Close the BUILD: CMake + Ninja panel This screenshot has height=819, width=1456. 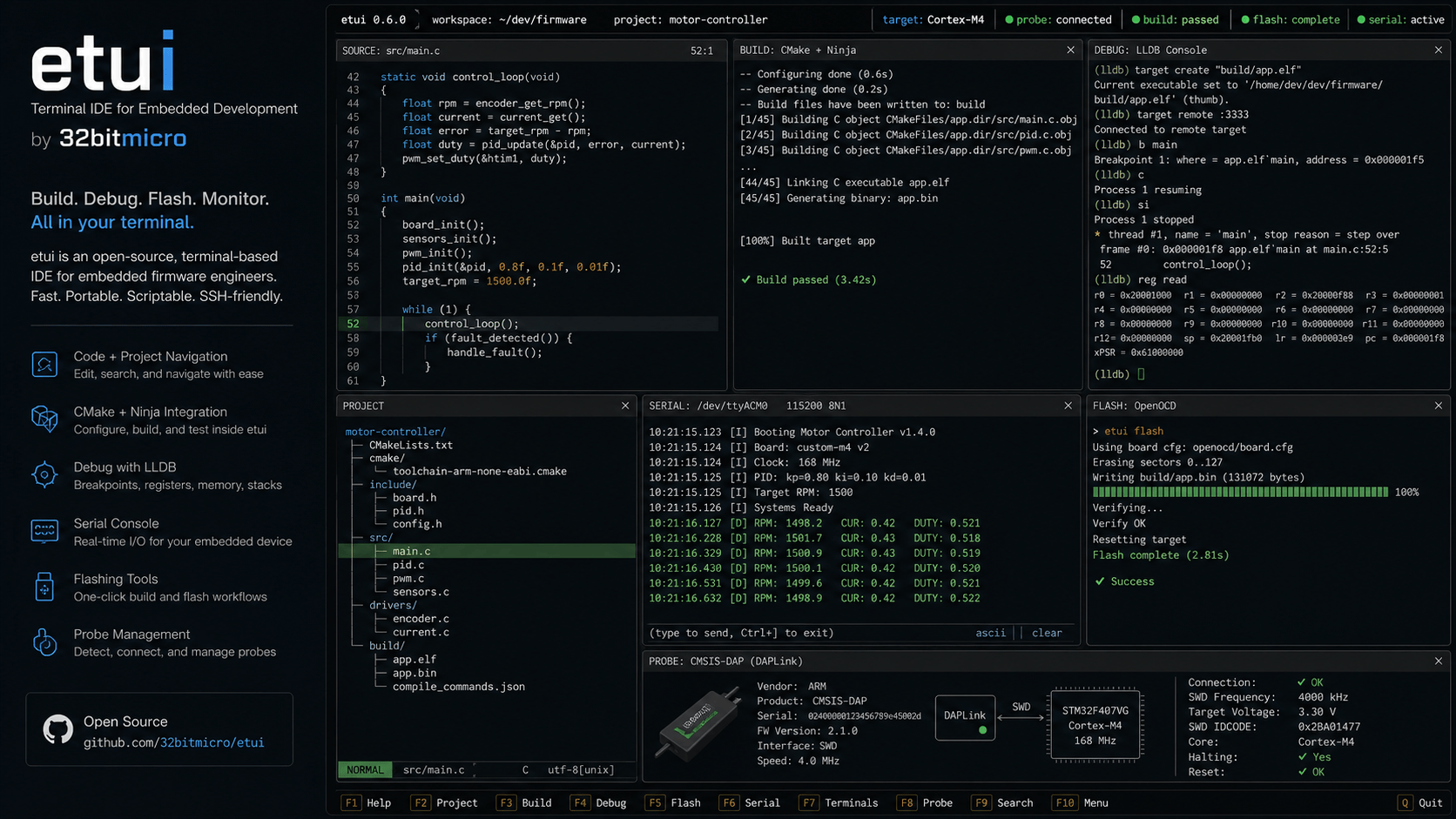[x=1070, y=50]
